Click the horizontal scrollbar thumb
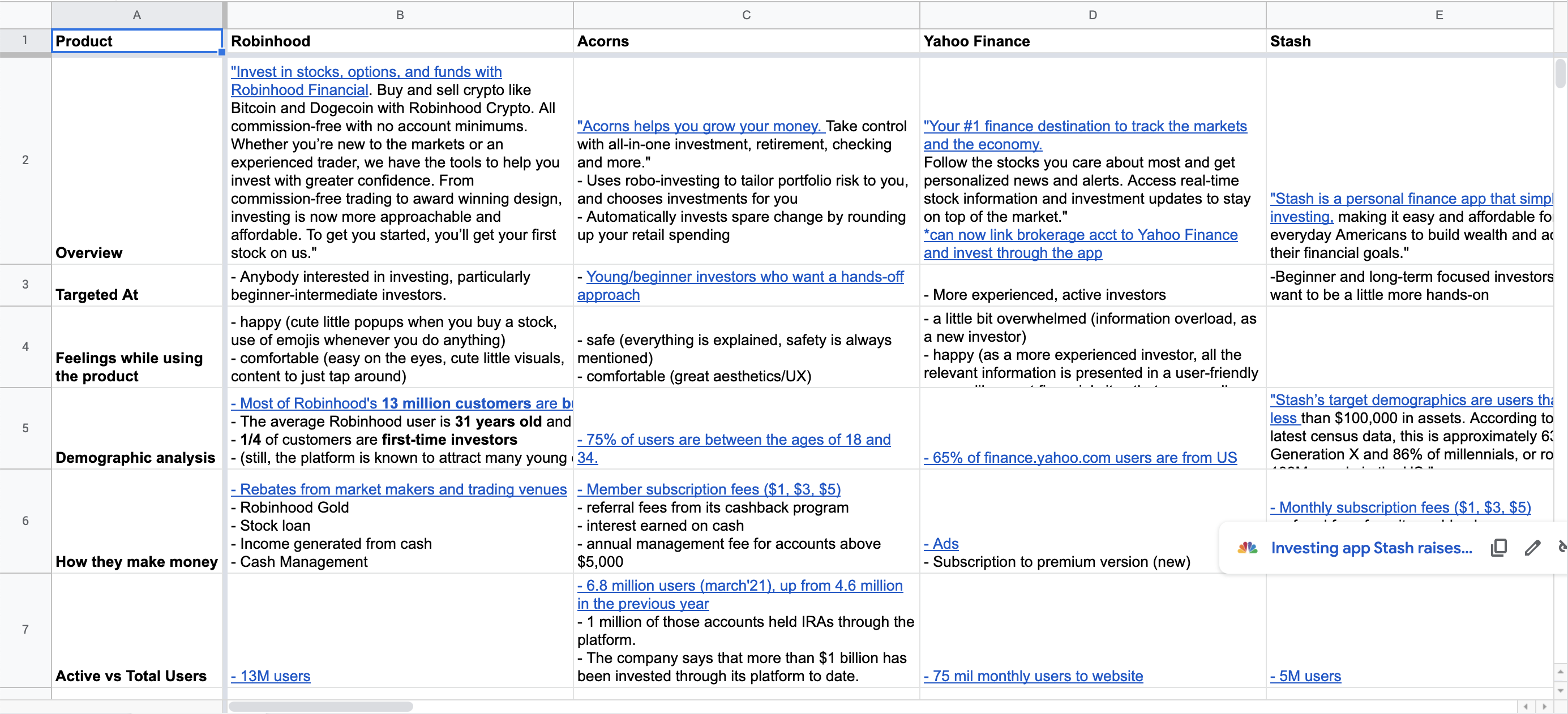Screen dimensions: 1568x714 click(x=321, y=706)
